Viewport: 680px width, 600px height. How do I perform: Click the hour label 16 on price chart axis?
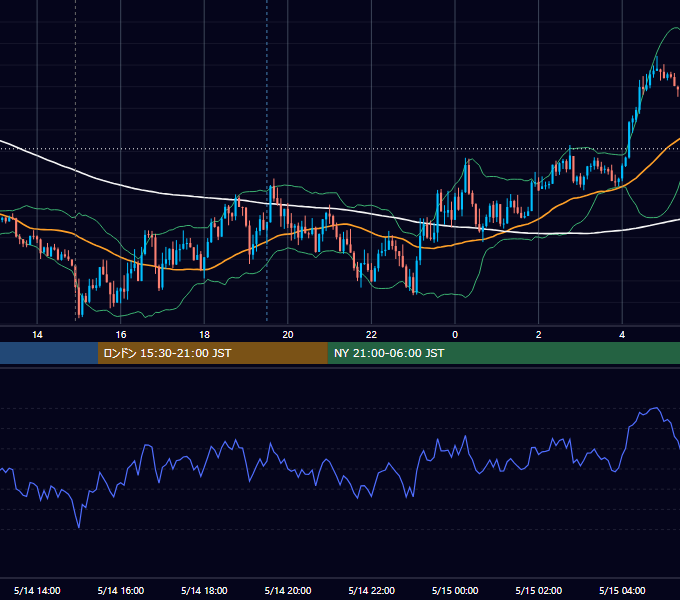(121, 335)
